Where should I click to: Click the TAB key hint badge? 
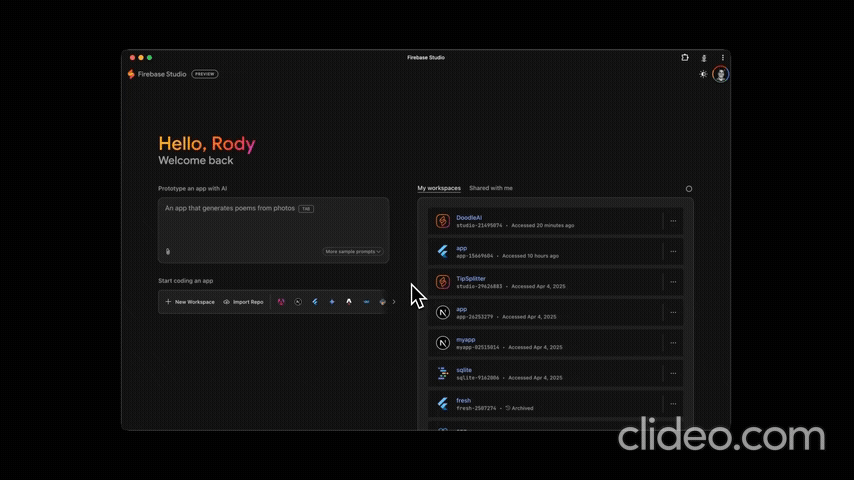pos(306,209)
